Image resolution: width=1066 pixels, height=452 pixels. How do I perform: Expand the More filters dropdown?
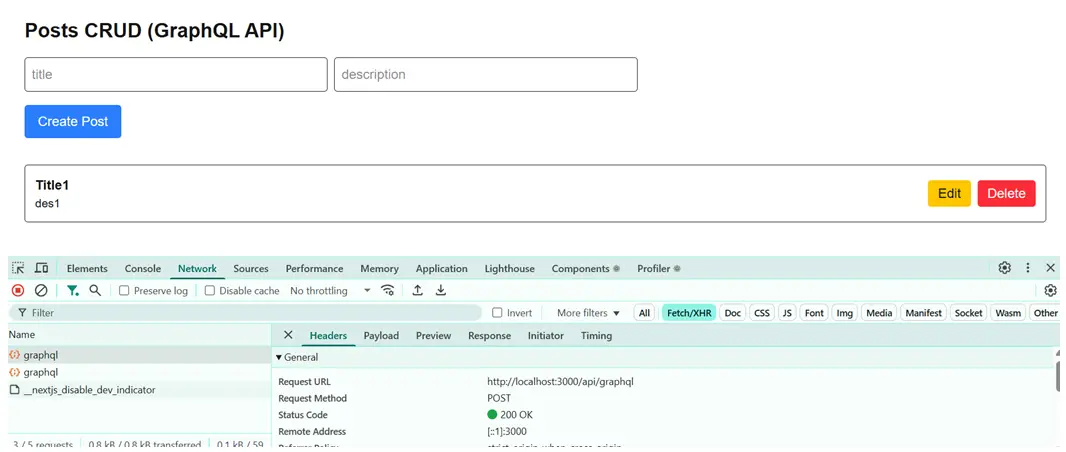[588, 313]
